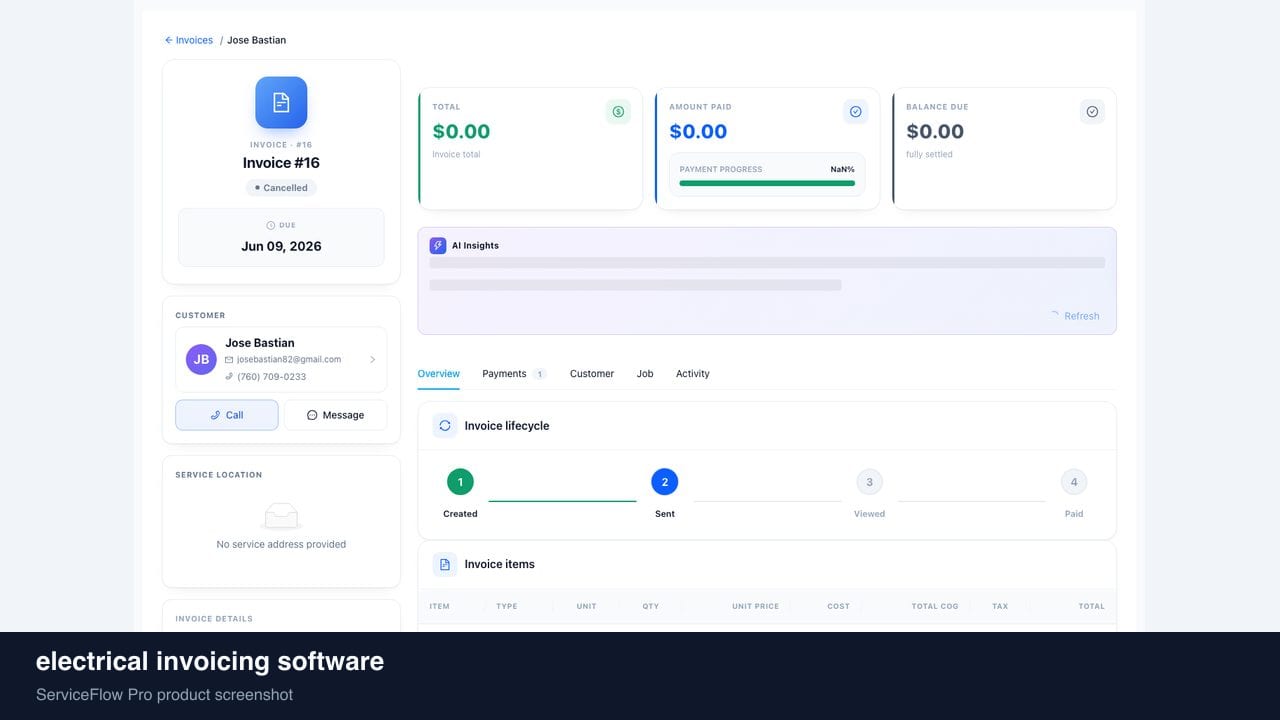Click the Invoice items document icon
The height and width of the screenshot is (720, 1280).
tap(445, 564)
